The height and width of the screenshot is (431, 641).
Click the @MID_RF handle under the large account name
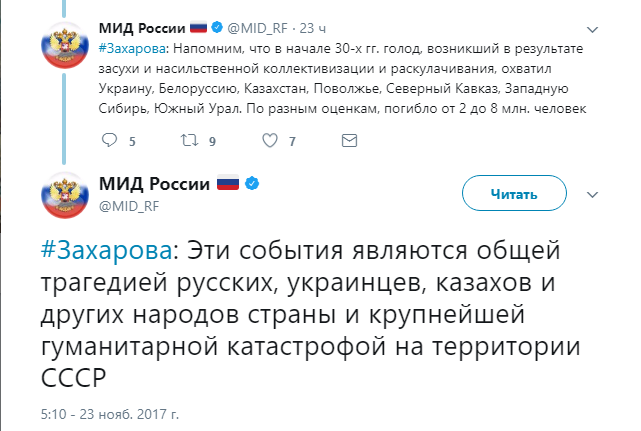[x=128, y=205]
